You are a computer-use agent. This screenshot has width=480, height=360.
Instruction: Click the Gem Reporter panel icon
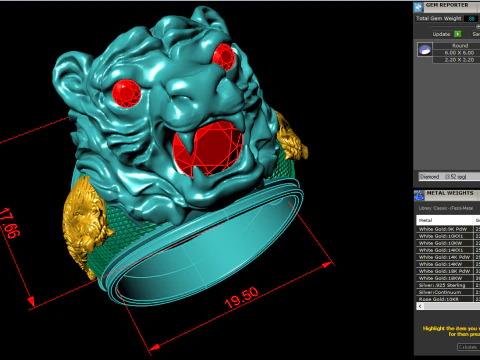pos(418,7)
